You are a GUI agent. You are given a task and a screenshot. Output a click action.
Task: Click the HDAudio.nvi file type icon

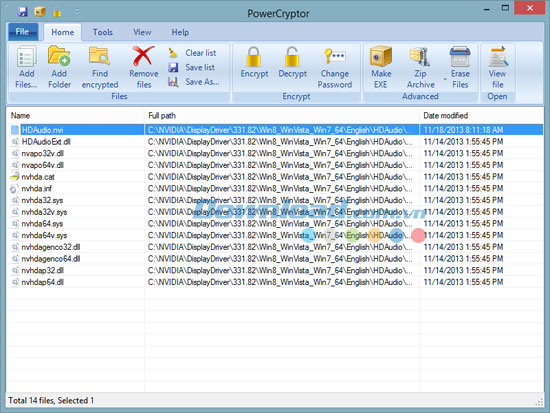pyautogui.click(x=15, y=130)
